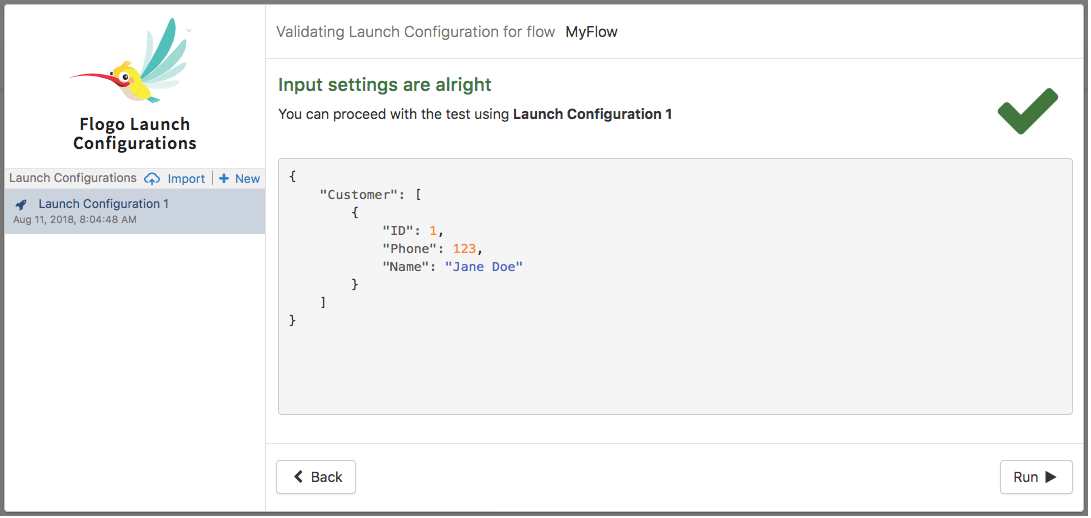Select Launch Configuration 1 in the list
1091x518 pixels.
coord(103,204)
